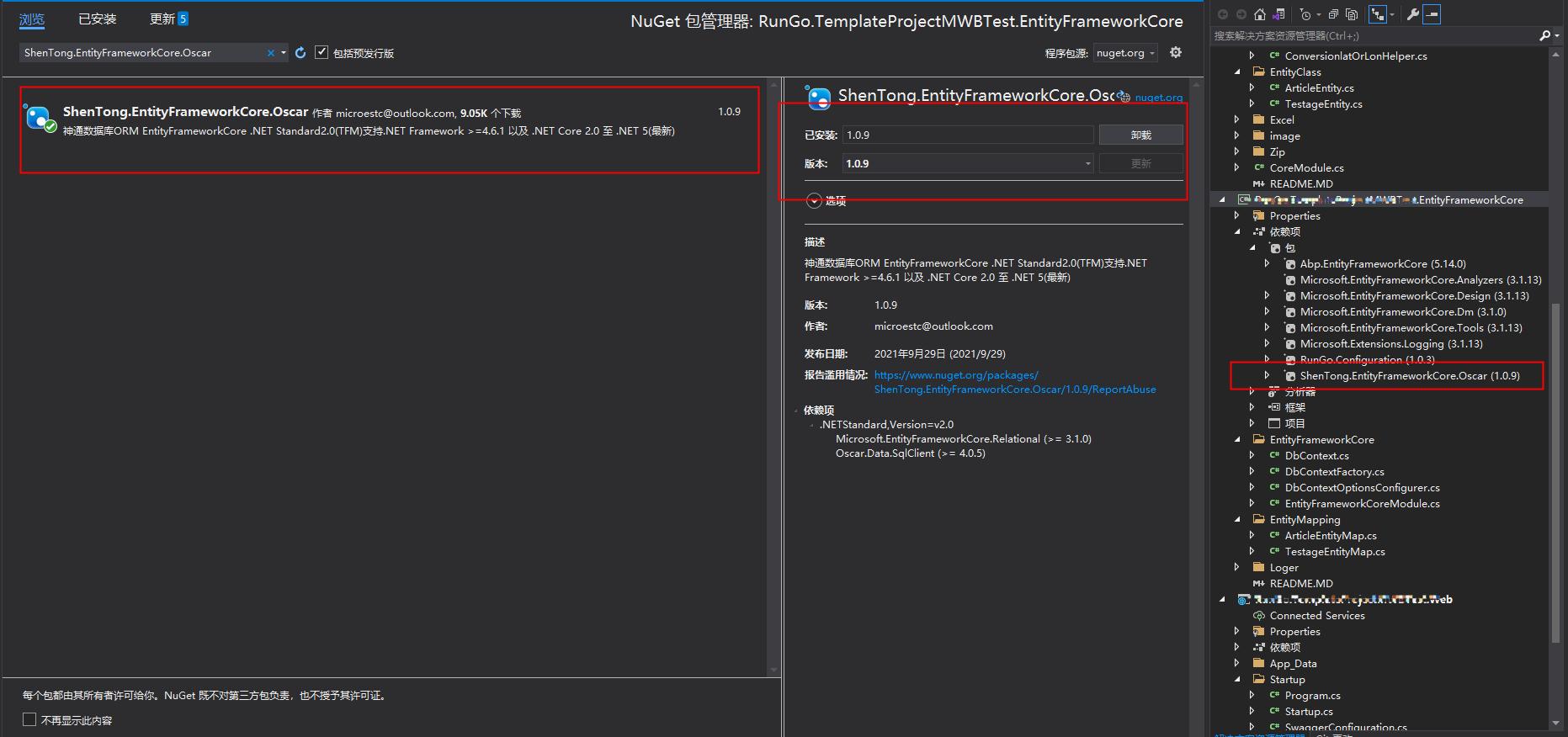Select Microsoft.EntityFrameworkCore.Dm package
The width and height of the screenshot is (1568, 737).
pyautogui.click(x=1403, y=311)
